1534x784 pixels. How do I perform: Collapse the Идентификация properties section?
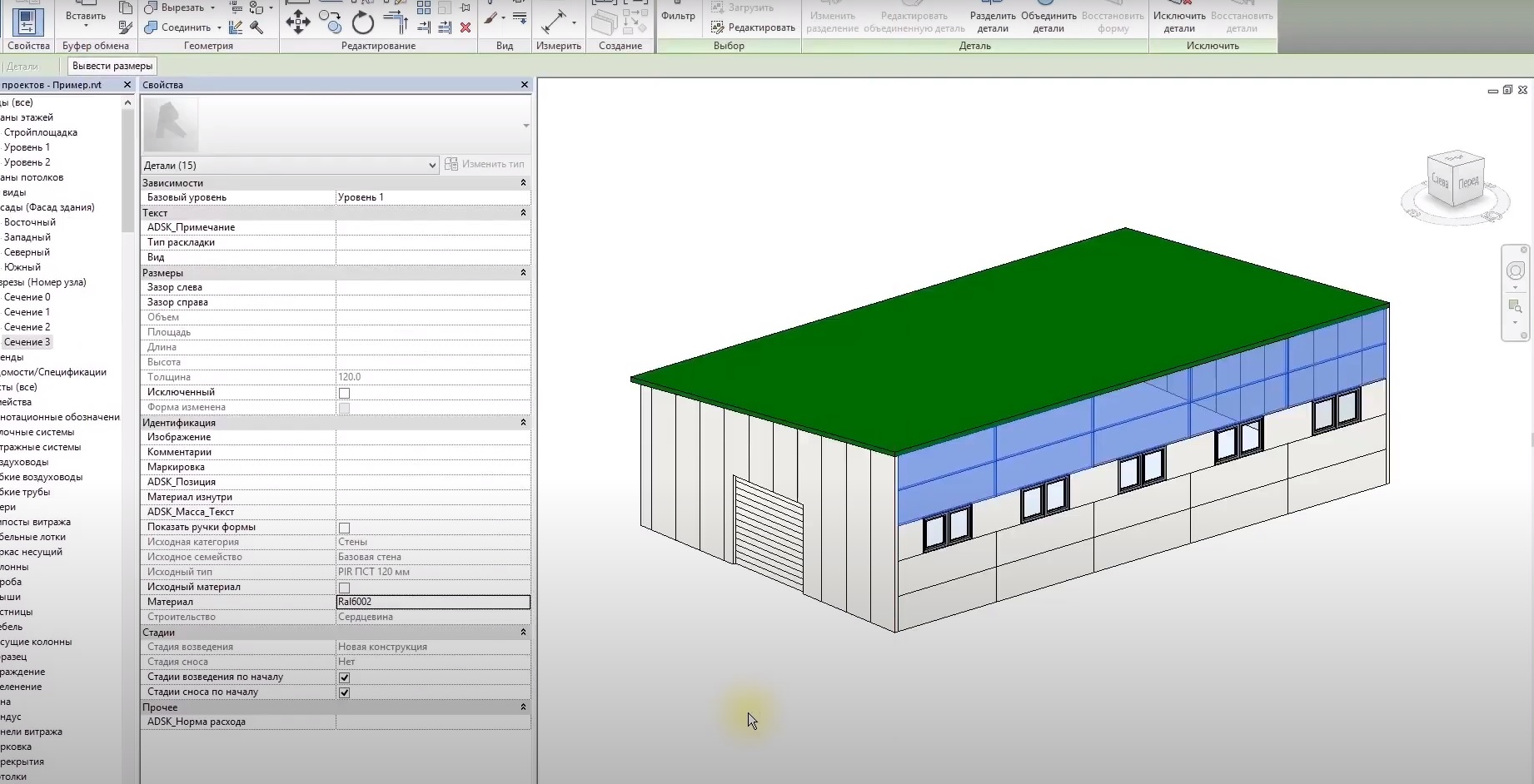click(x=523, y=423)
